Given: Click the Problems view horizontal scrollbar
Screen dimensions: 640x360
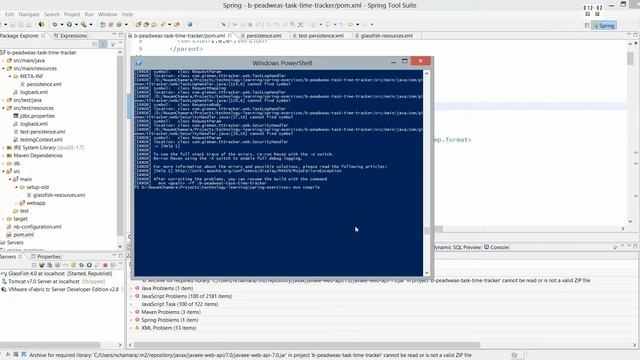Looking at the screenshot, I should (x=382, y=345).
